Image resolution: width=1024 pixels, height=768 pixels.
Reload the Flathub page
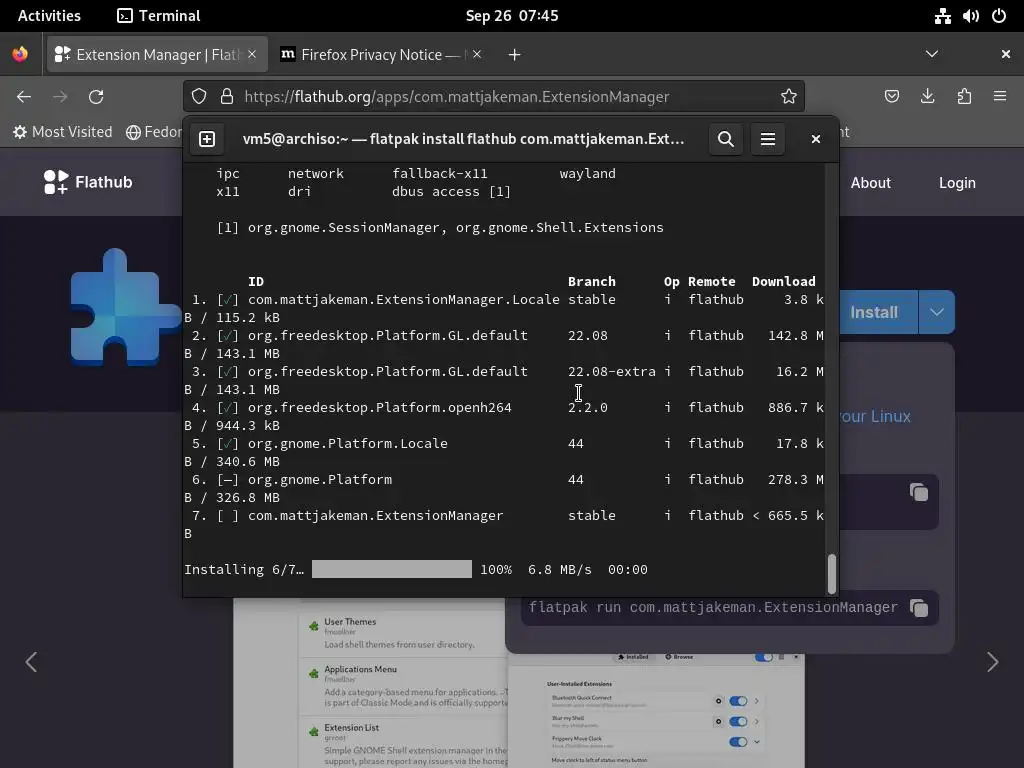coord(96,97)
